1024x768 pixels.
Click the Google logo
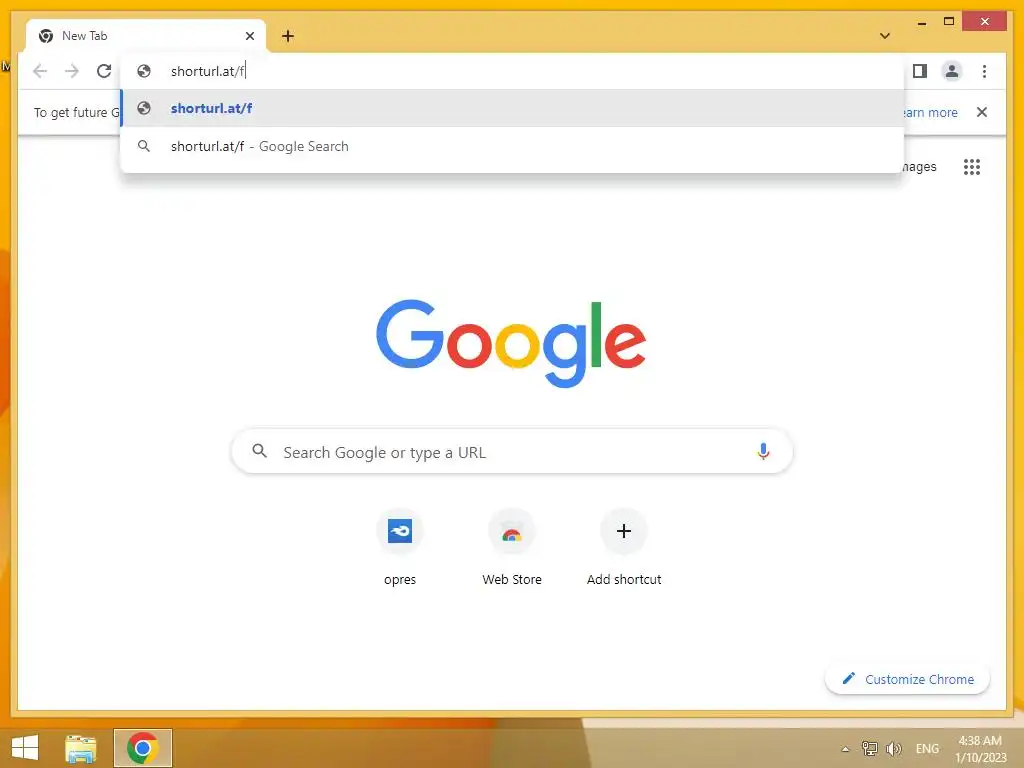tap(511, 343)
